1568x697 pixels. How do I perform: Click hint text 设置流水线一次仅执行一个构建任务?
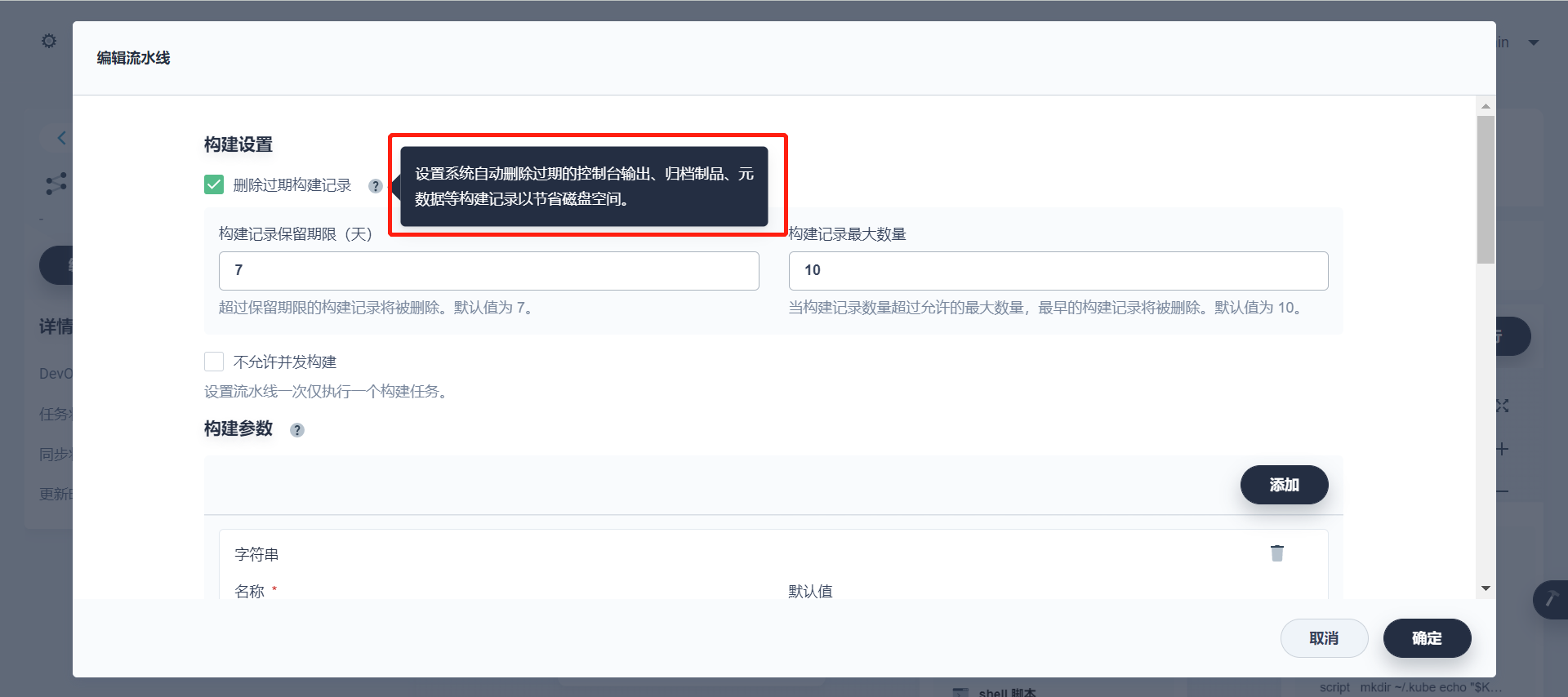[327, 392]
